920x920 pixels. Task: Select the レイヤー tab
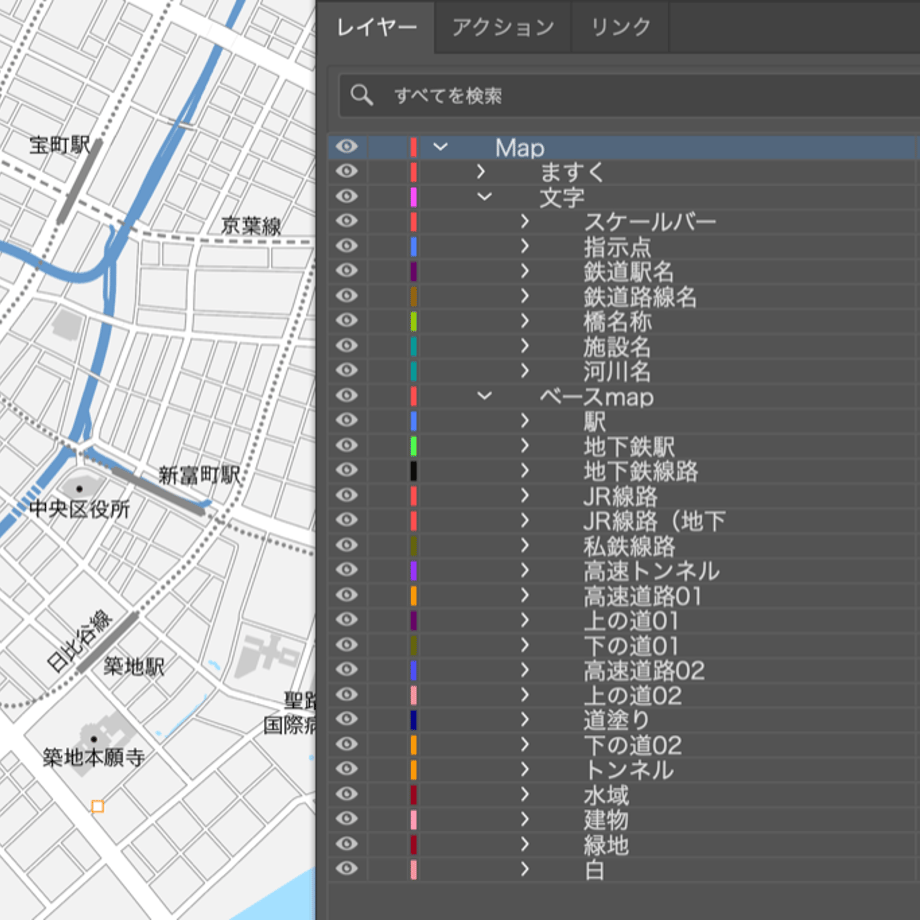[376, 27]
